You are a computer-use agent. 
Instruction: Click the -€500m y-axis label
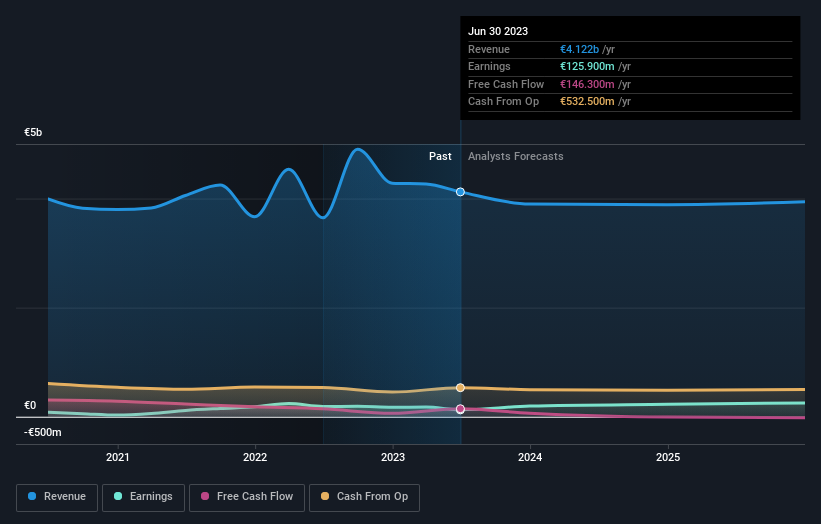[42, 432]
